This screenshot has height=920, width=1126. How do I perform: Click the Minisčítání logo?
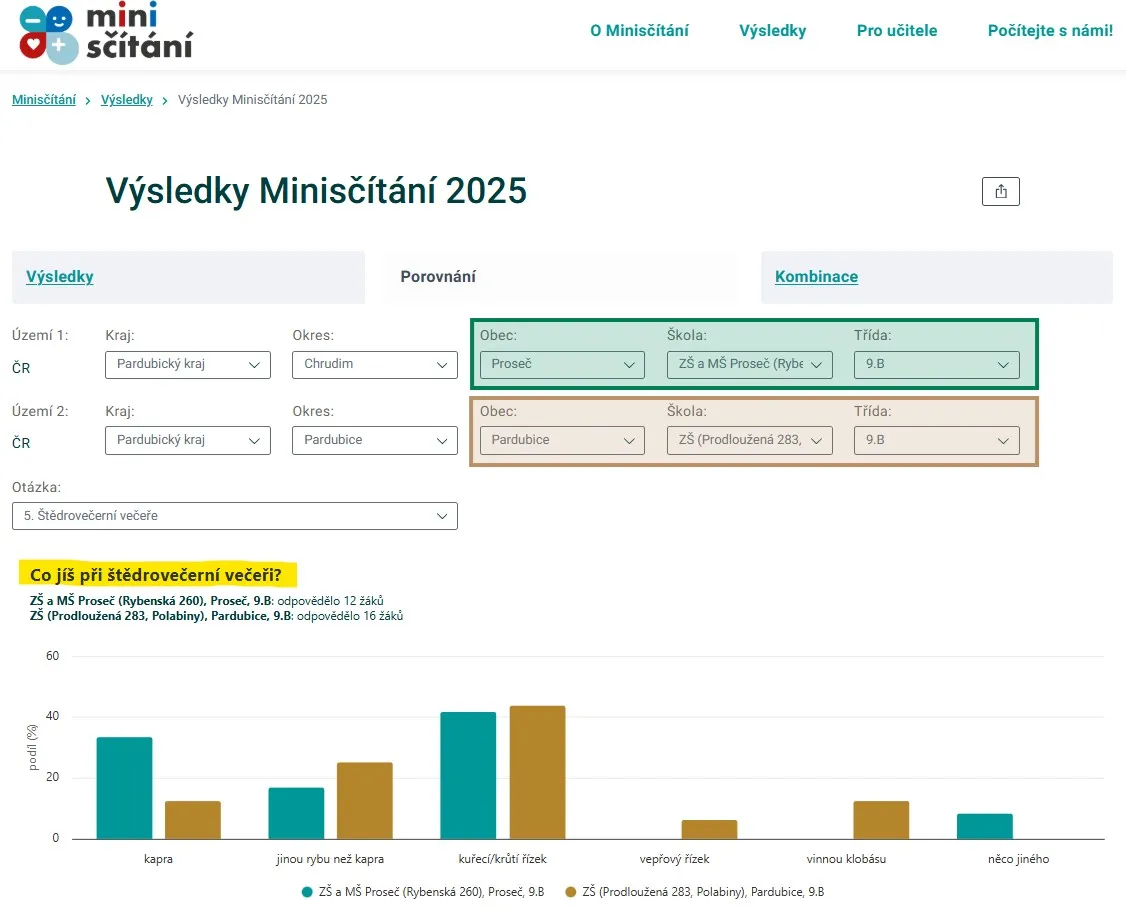click(x=106, y=33)
